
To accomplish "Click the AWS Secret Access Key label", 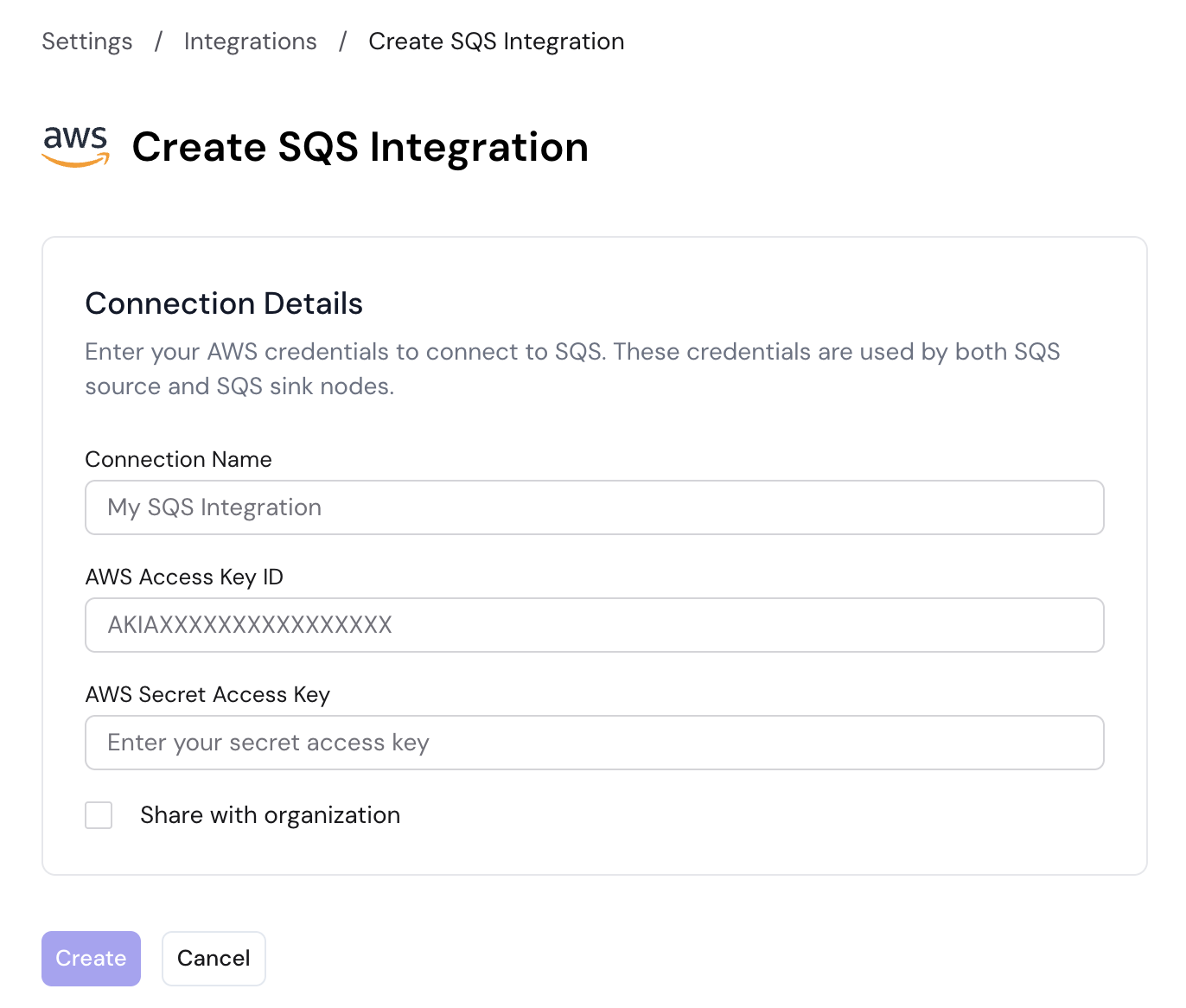I will click(207, 694).
